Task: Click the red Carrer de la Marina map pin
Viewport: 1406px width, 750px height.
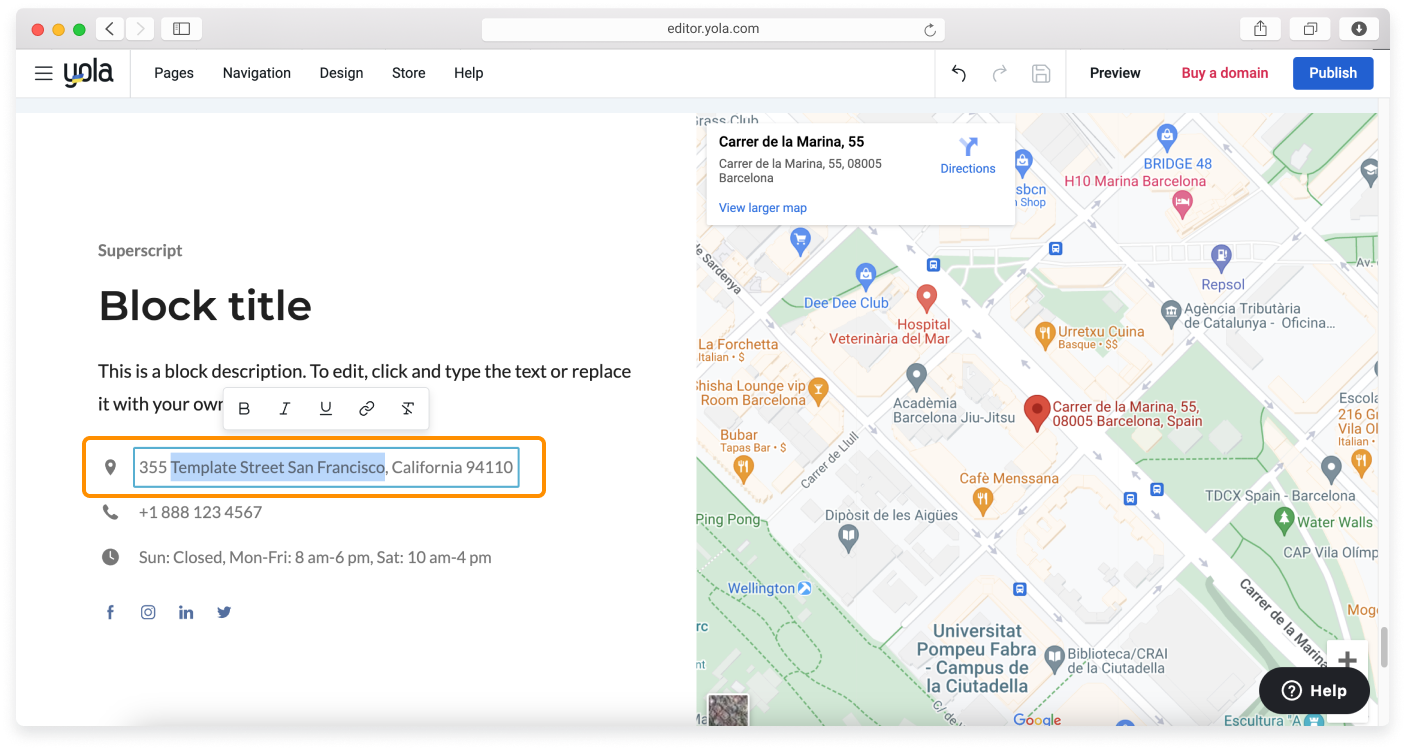Action: point(1038,412)
